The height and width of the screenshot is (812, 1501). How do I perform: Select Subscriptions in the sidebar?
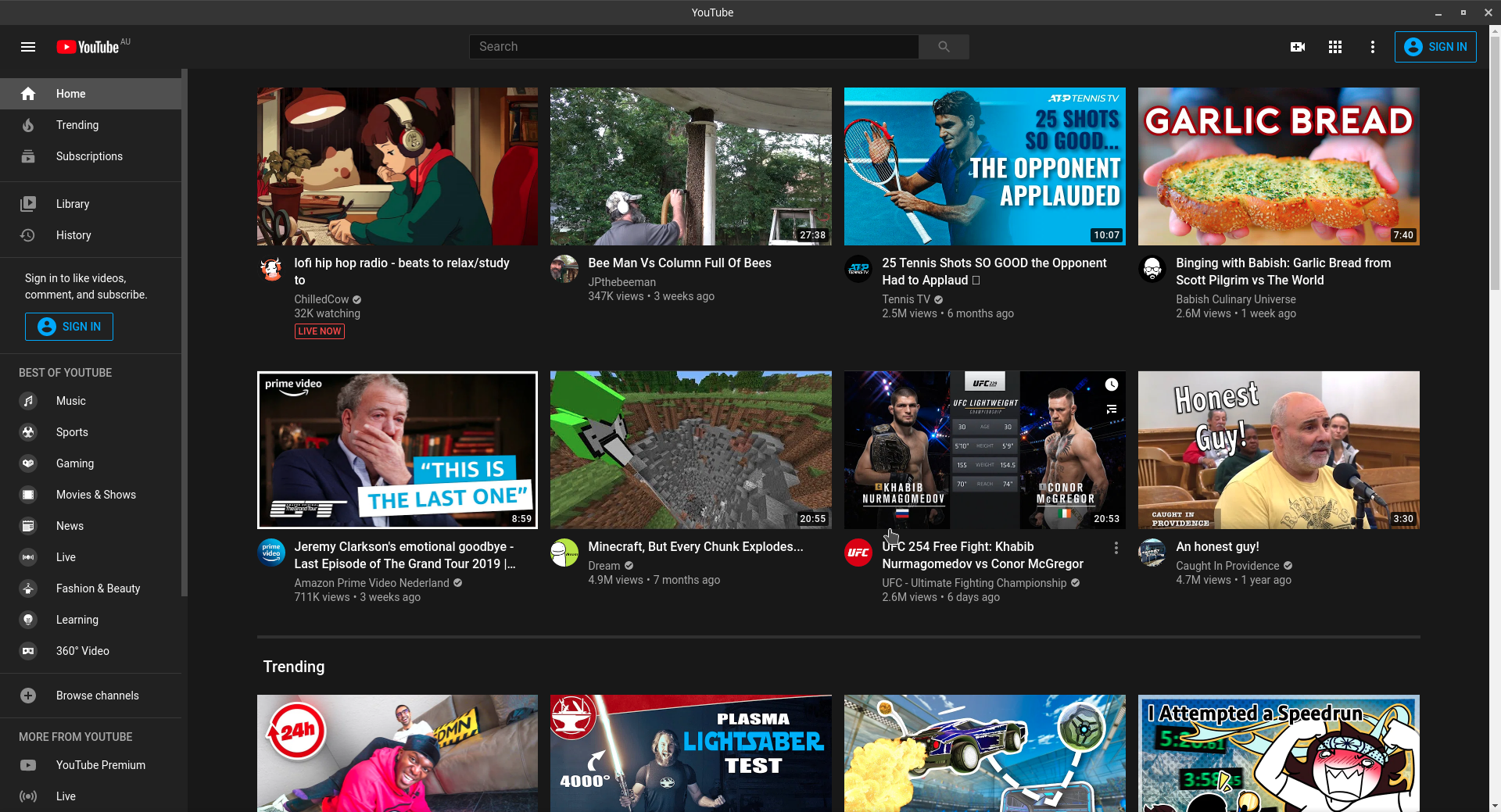(x=91, y=156)
